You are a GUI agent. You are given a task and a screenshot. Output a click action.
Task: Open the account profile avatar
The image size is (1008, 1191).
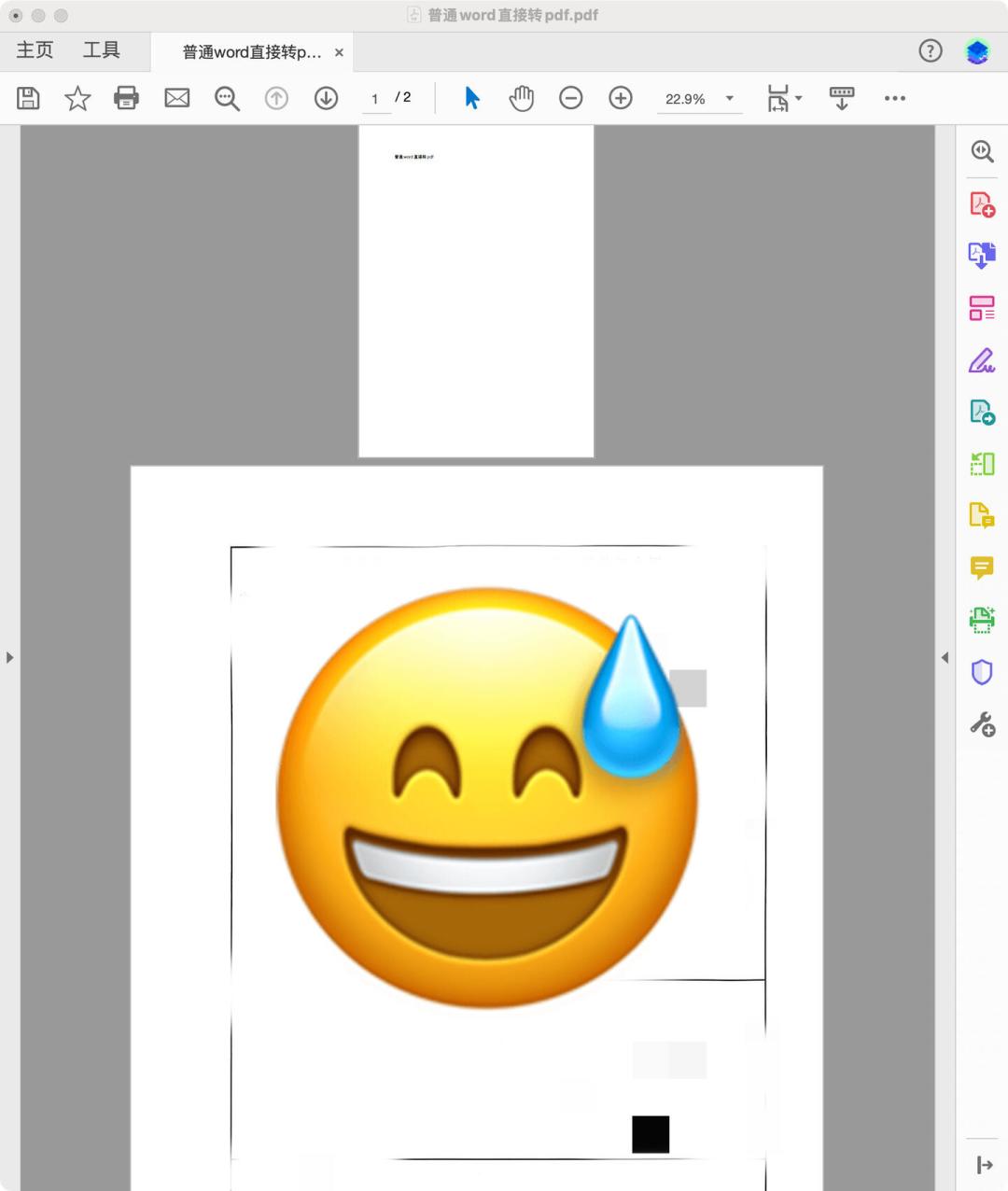coord(977,51)
